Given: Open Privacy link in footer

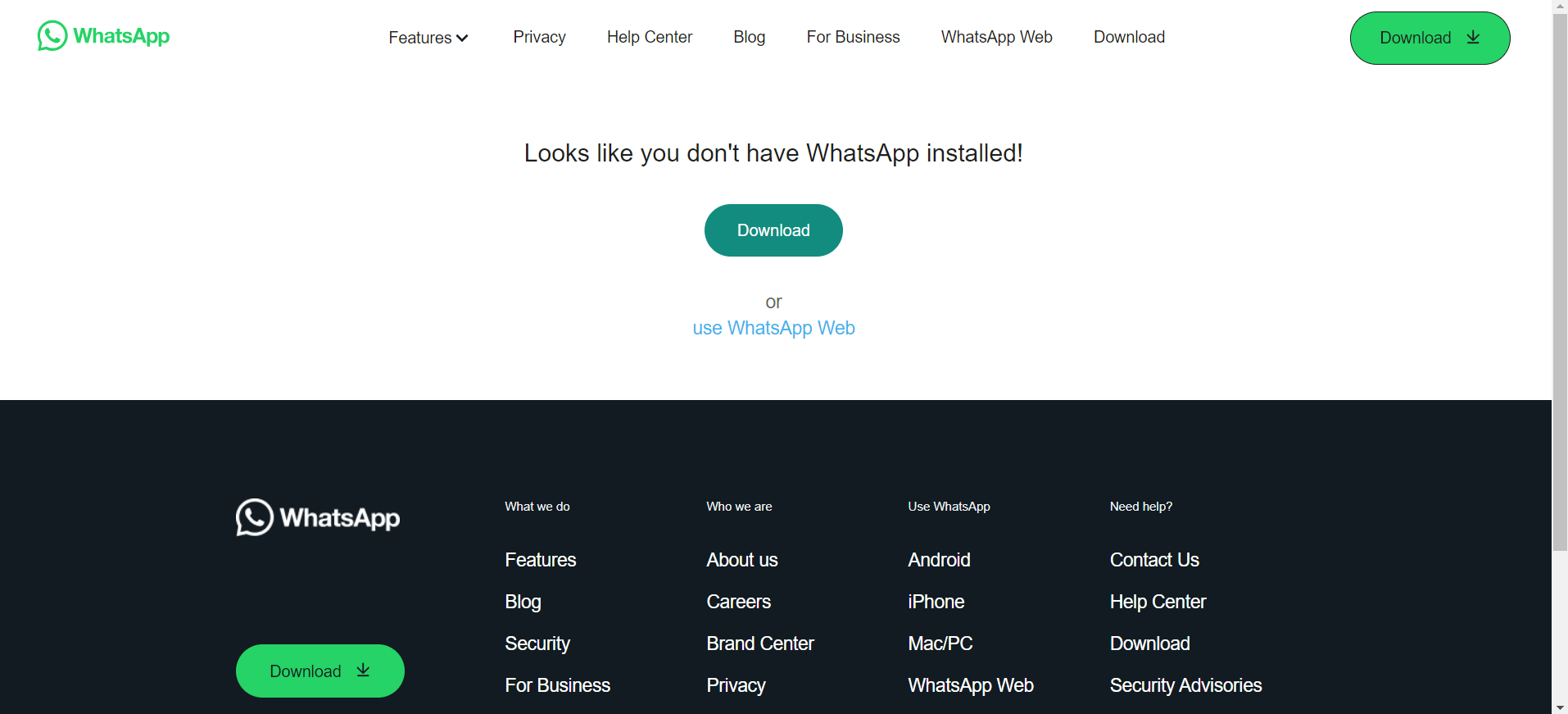Looking at the screenshot, I should click(736, 685).
